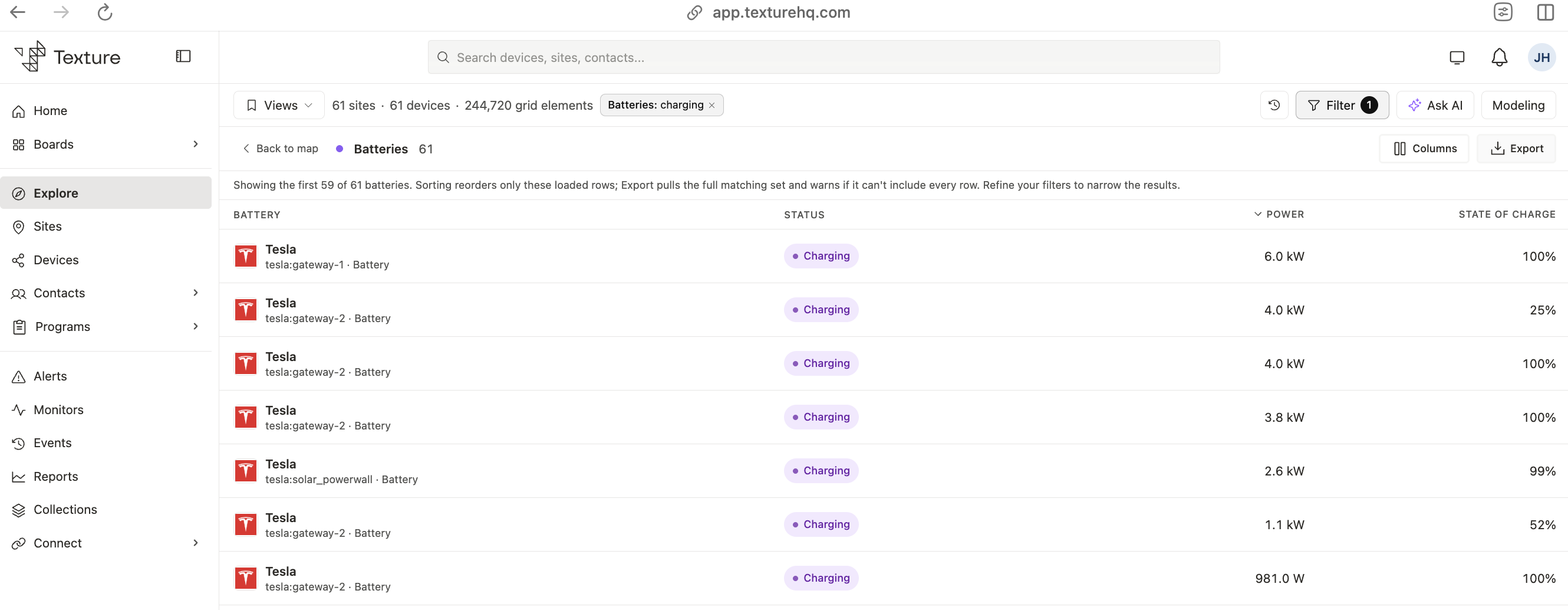
Task: Expand the Contacts chevron
Action: (195, 293)
